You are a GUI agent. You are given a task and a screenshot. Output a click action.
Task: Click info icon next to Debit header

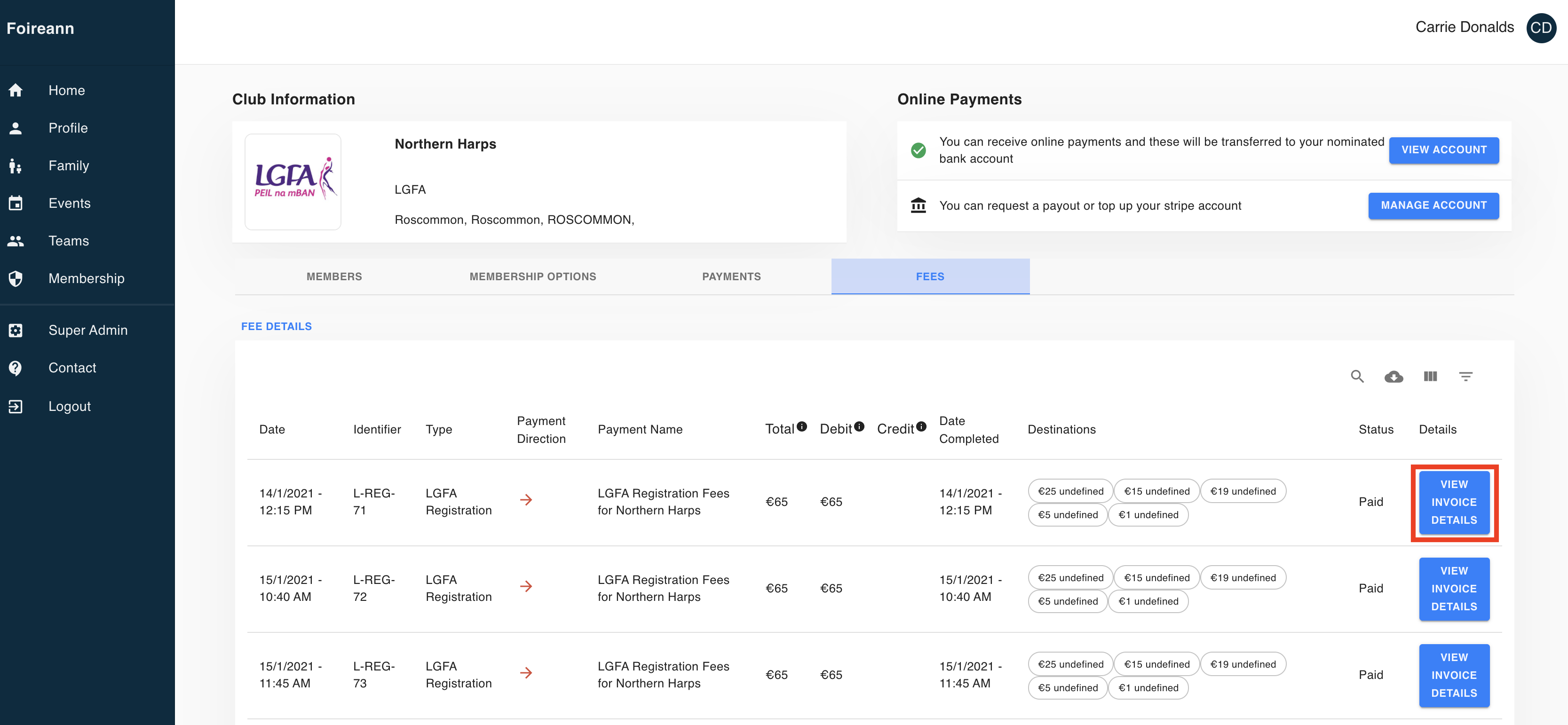tap(859, 427)
